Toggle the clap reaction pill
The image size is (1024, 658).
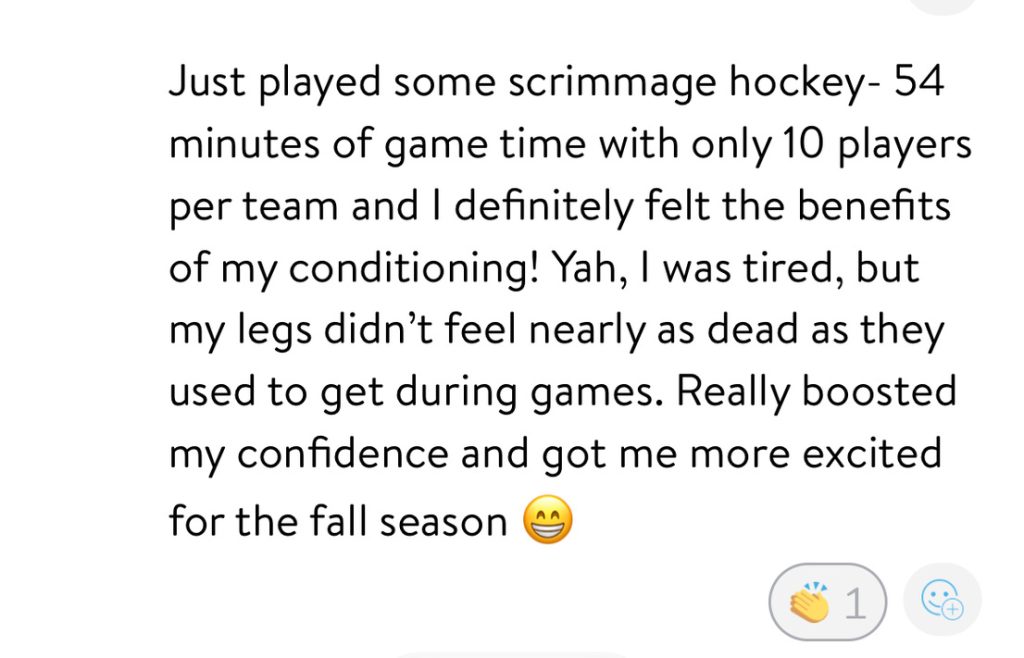pyautogui.click(x=828, y=602)
